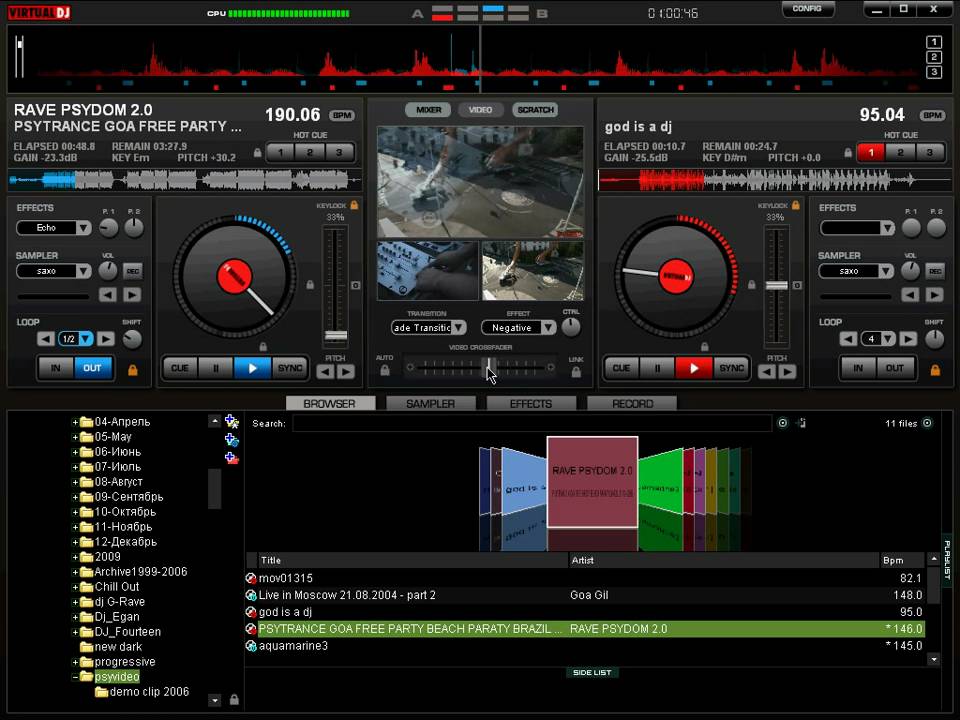Viewport: 960px width, 720px height.
Task: Switch to the VIDEO panel
Action: pos(481,110)
